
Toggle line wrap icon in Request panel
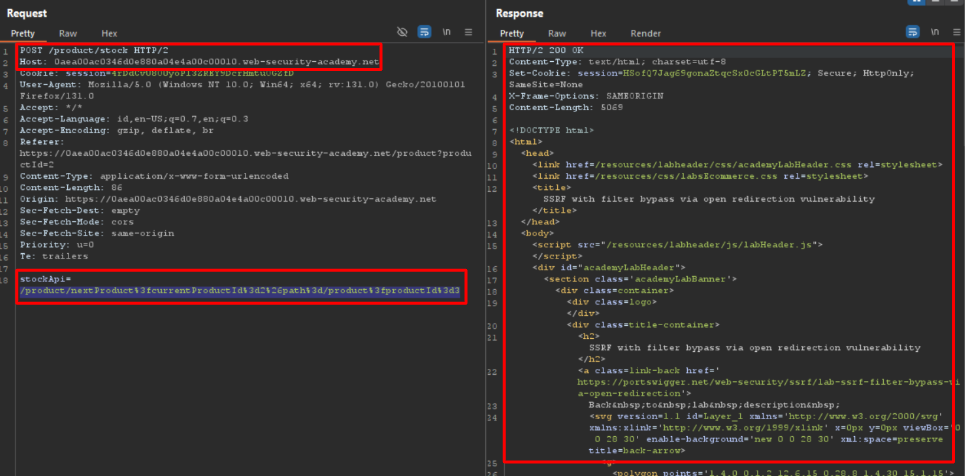[424, 33]
